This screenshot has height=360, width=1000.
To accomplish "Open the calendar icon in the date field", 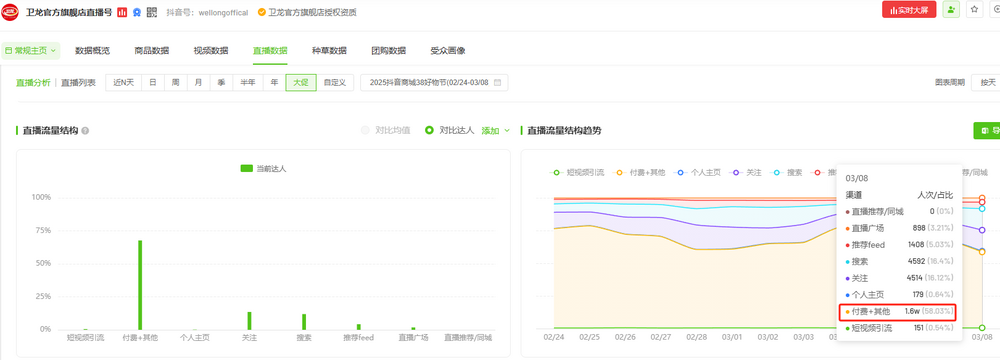I will (497, 82).
